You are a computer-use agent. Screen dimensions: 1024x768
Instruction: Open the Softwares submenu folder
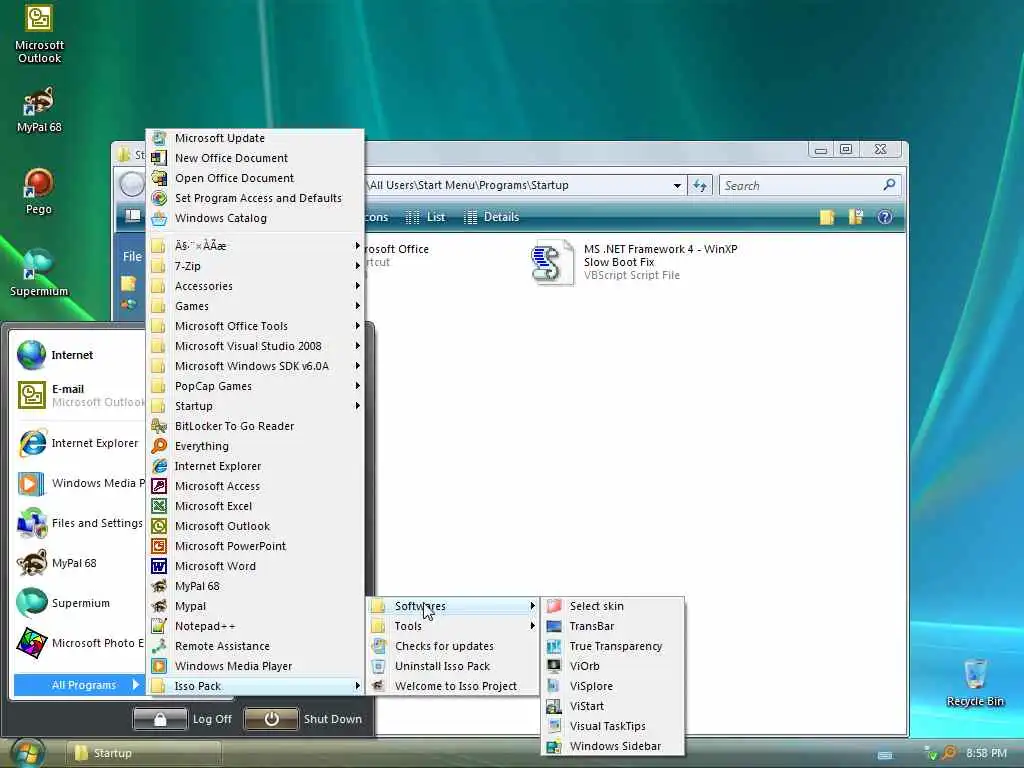(453, 606)
